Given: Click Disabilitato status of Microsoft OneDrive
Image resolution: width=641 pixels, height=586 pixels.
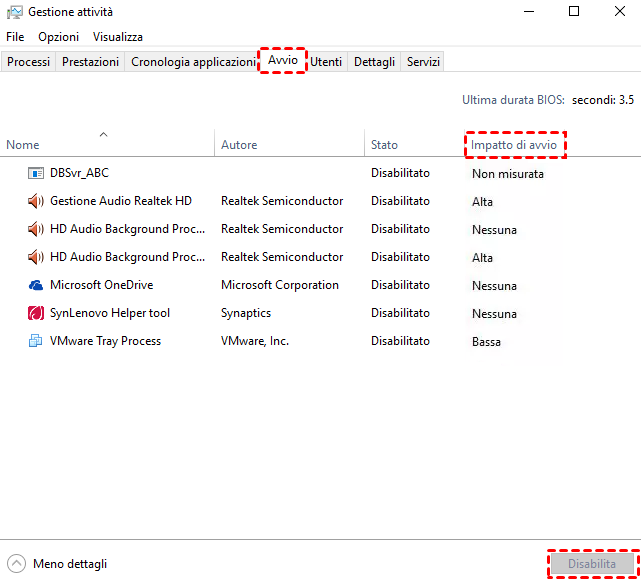Looking at the screenshot, I should point(400,285).
